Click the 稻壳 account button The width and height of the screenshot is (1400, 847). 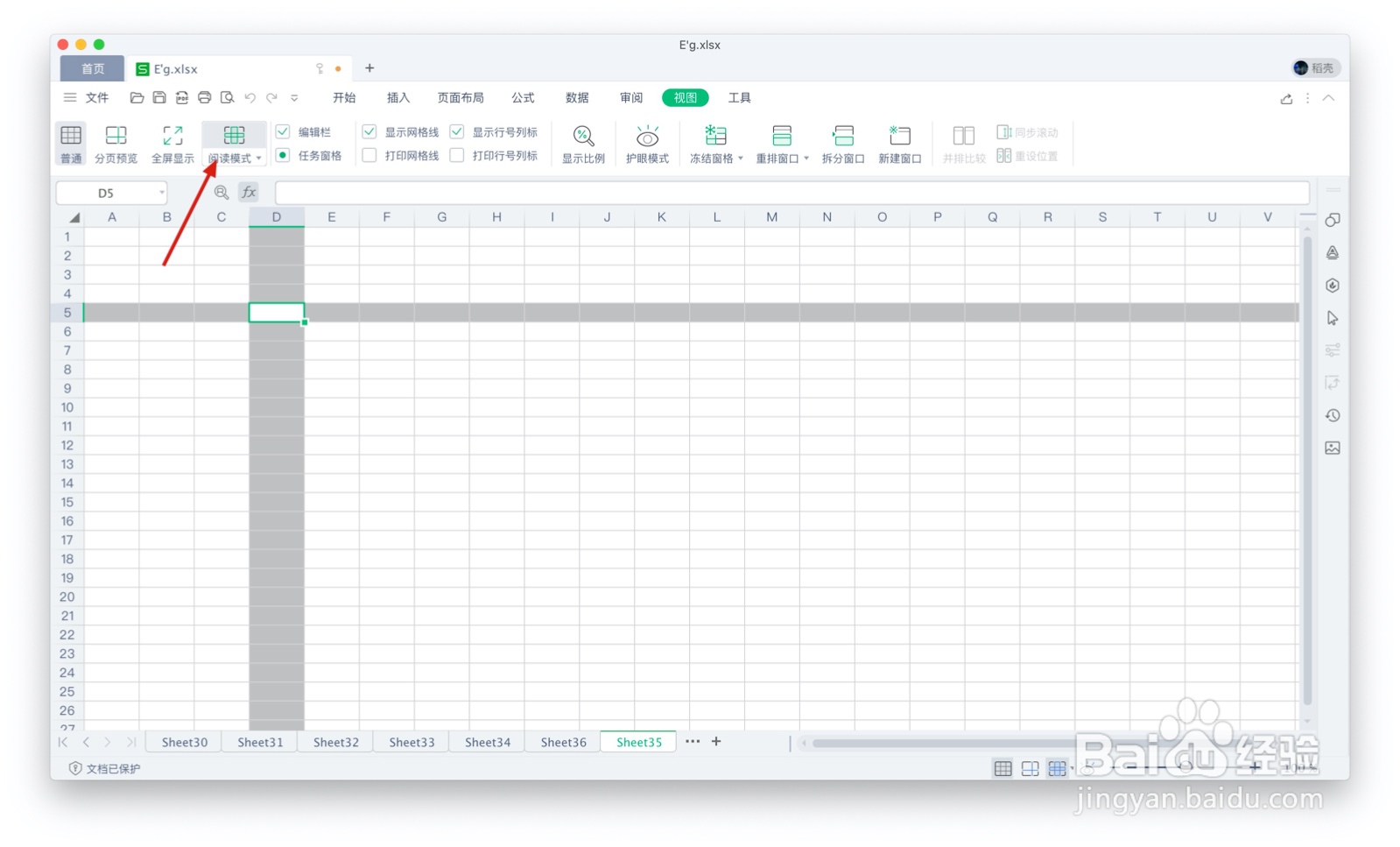[1315, 67]
